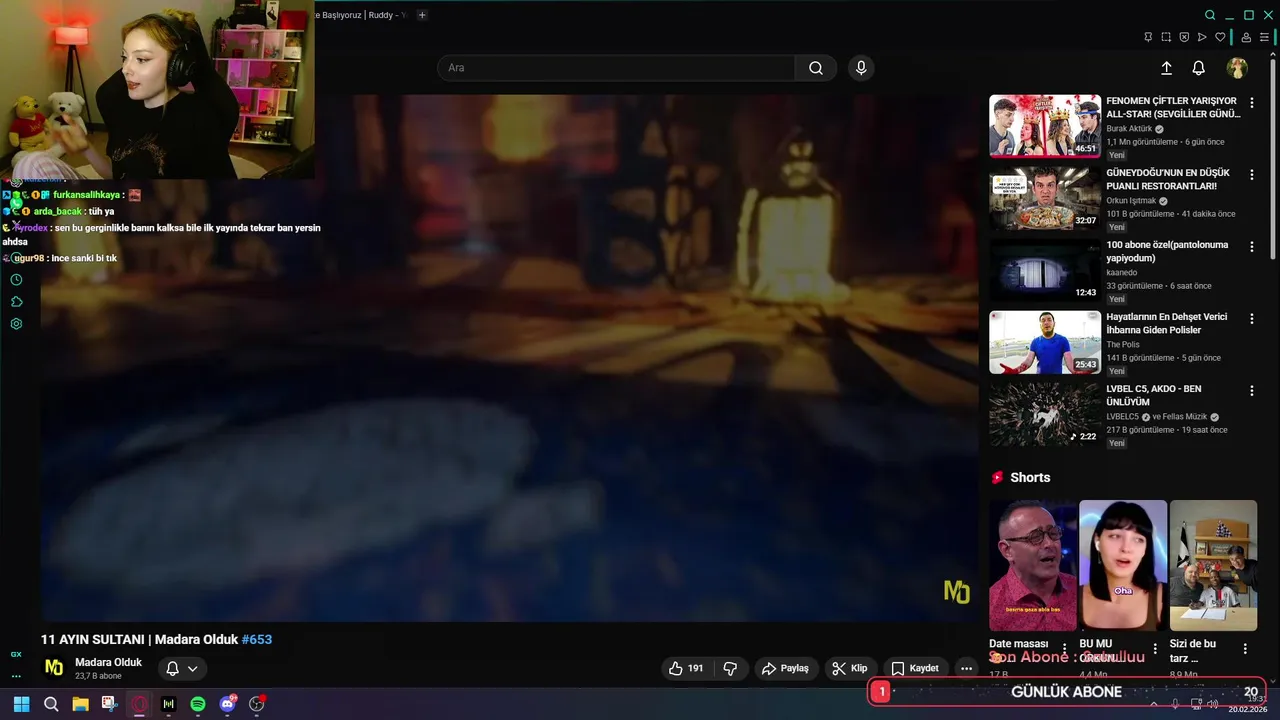Open the ad blocker shield icon

1184,37
